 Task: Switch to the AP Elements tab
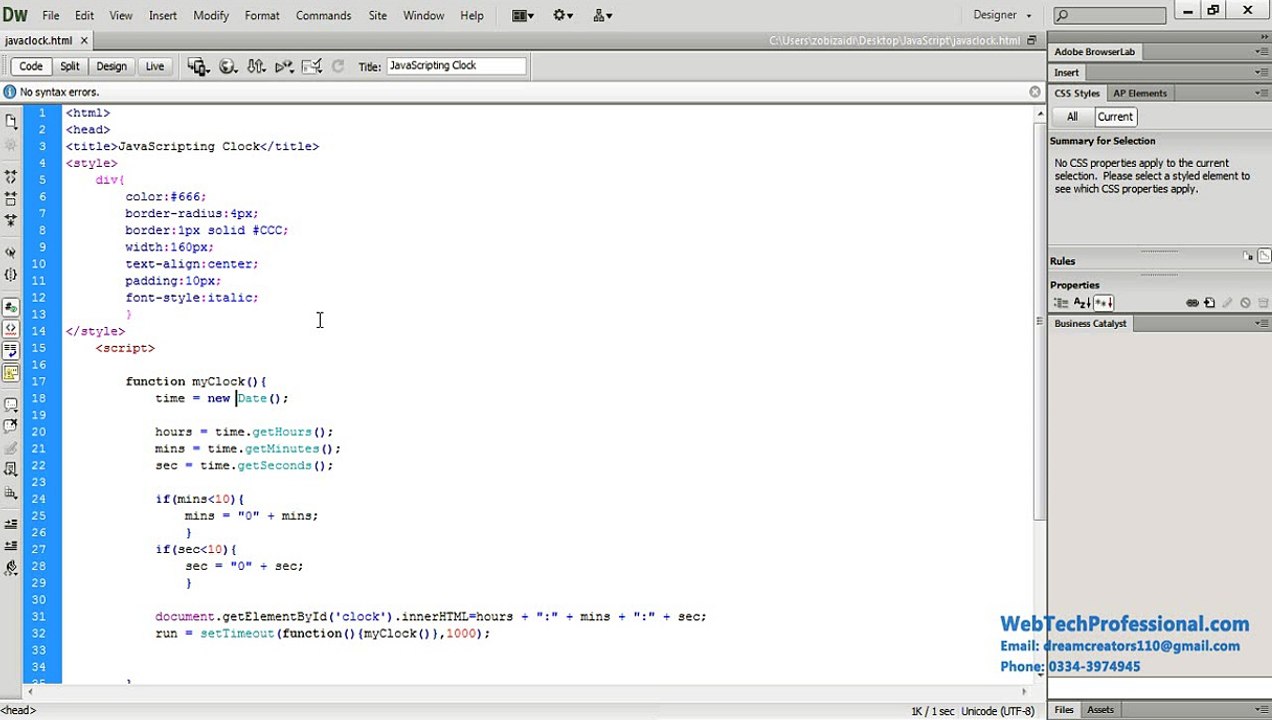1140,93
